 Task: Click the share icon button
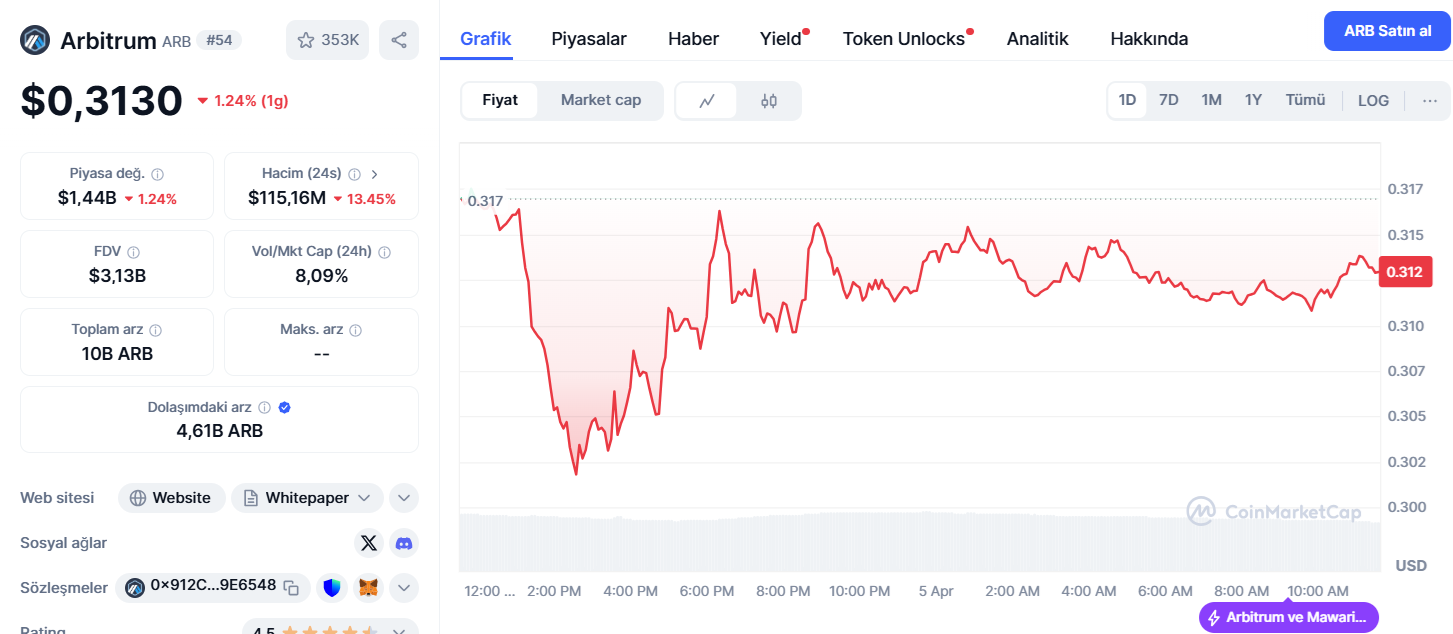pyautogui.click(x=399, y=40)
